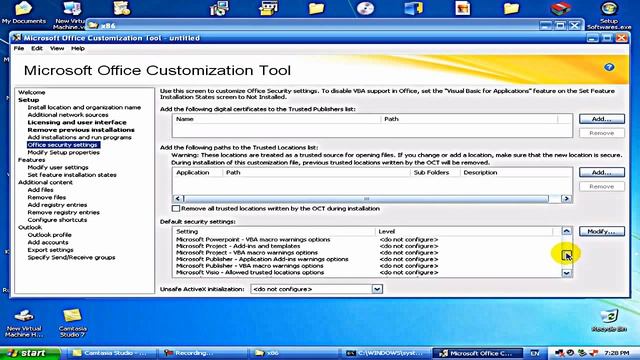The image size is (640, 360).
Task: Switch to C:\WINDOWS\syst... taskbar button
Action: [385, 353]
